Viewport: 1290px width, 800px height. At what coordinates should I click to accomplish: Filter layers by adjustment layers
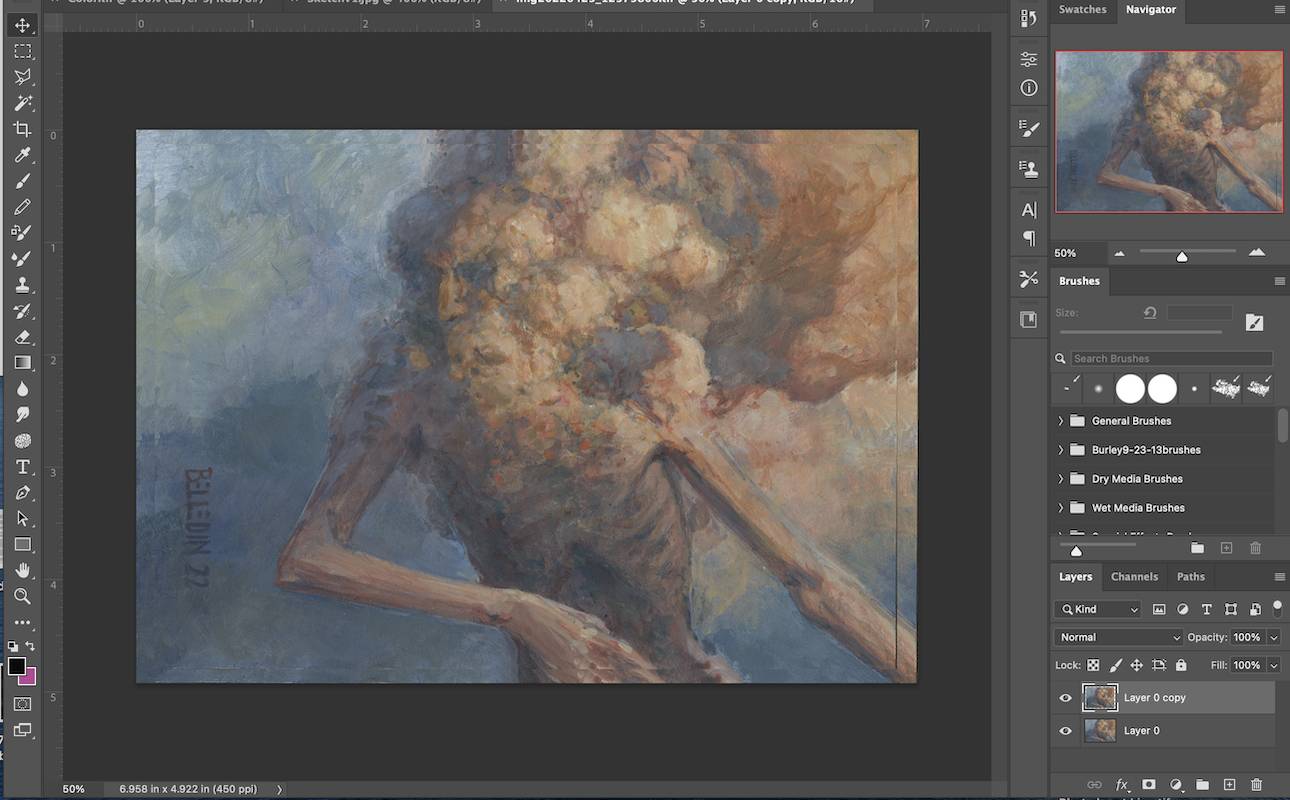1183,609
